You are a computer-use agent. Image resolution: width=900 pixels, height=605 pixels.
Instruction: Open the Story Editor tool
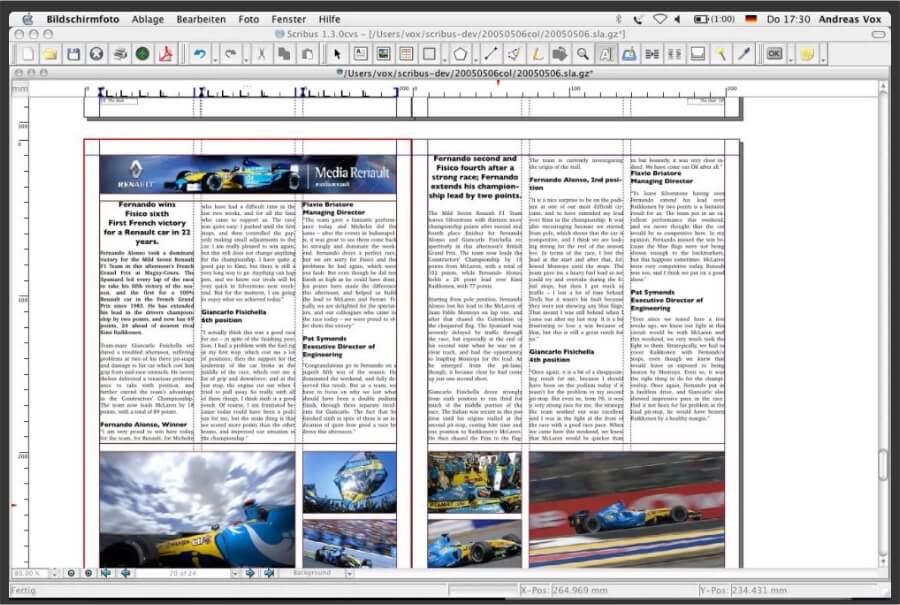629,55
